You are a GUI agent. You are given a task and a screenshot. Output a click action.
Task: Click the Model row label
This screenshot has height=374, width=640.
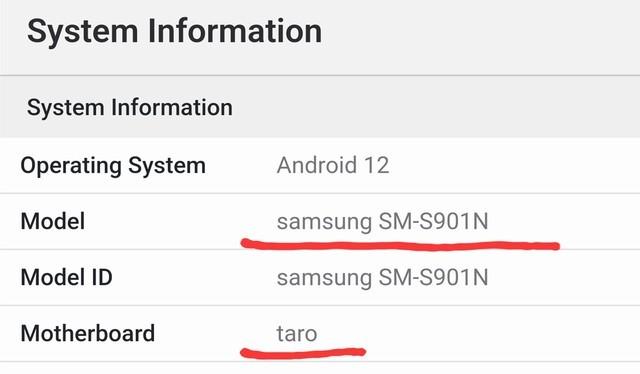point(53,221)
